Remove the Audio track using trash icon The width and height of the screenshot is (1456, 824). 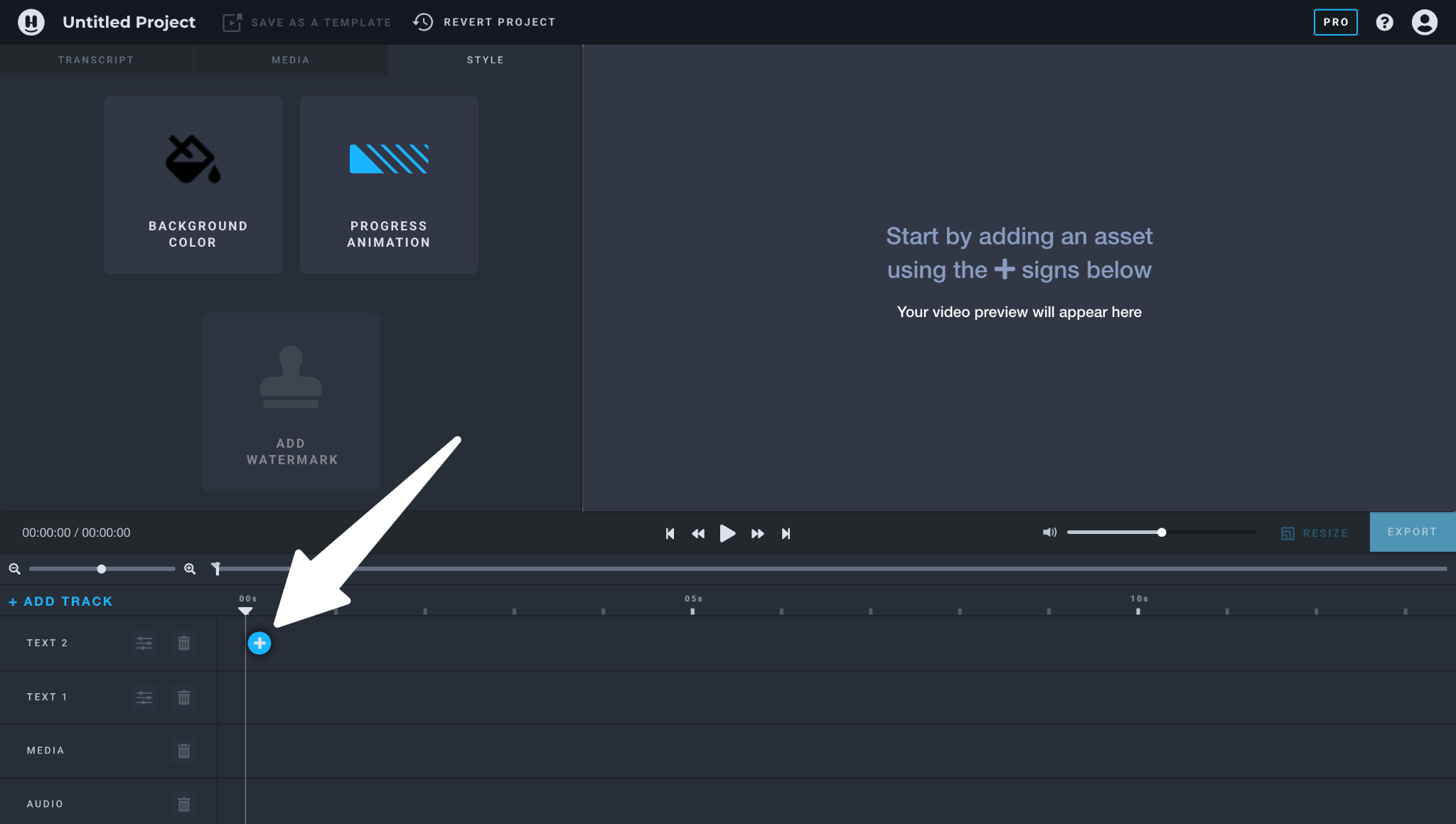click(183, 803)
